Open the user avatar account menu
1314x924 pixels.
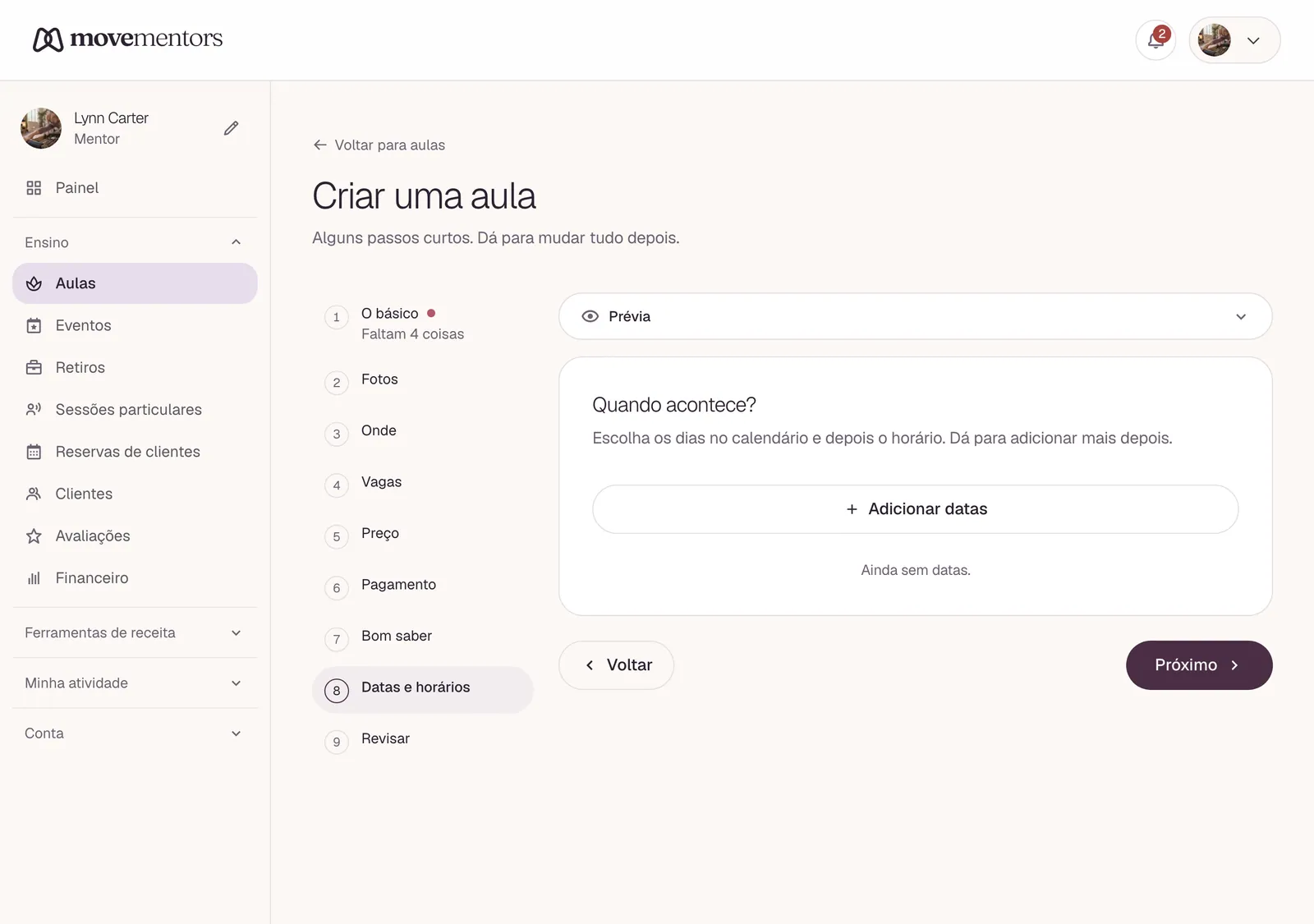pyautogui.click(x=1234, y=40)
